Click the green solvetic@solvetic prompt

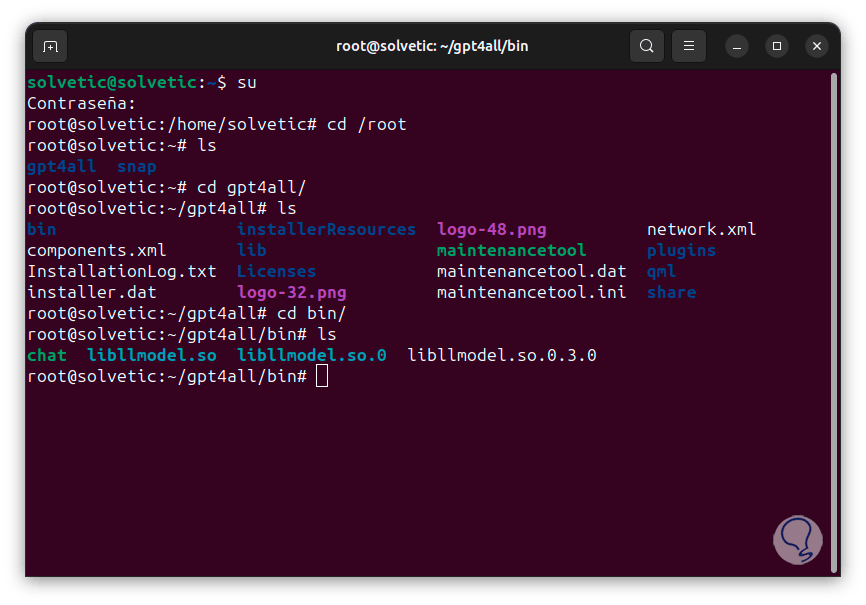coord(113,82)
